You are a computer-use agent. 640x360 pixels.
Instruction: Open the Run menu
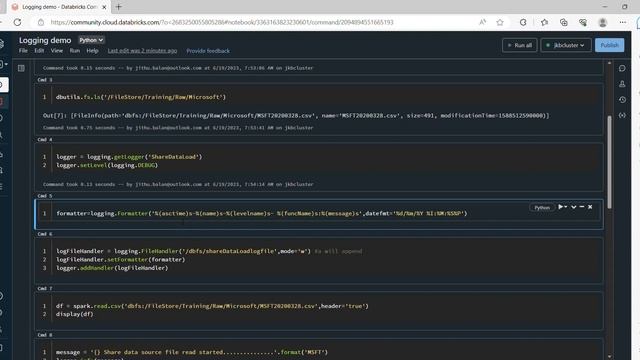point(75,51)
